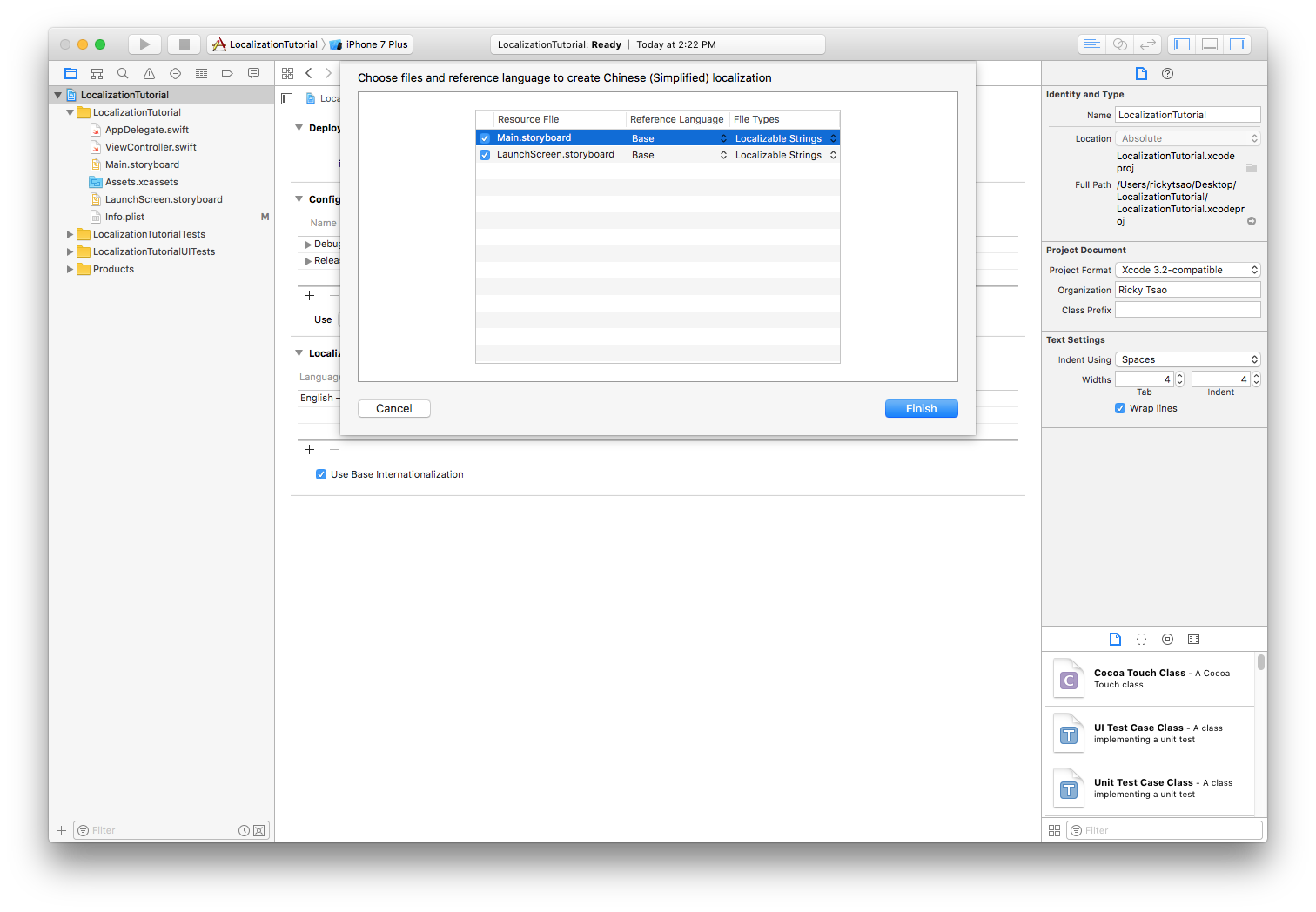Add a new localization with plus button

click(x=309, y=450)
